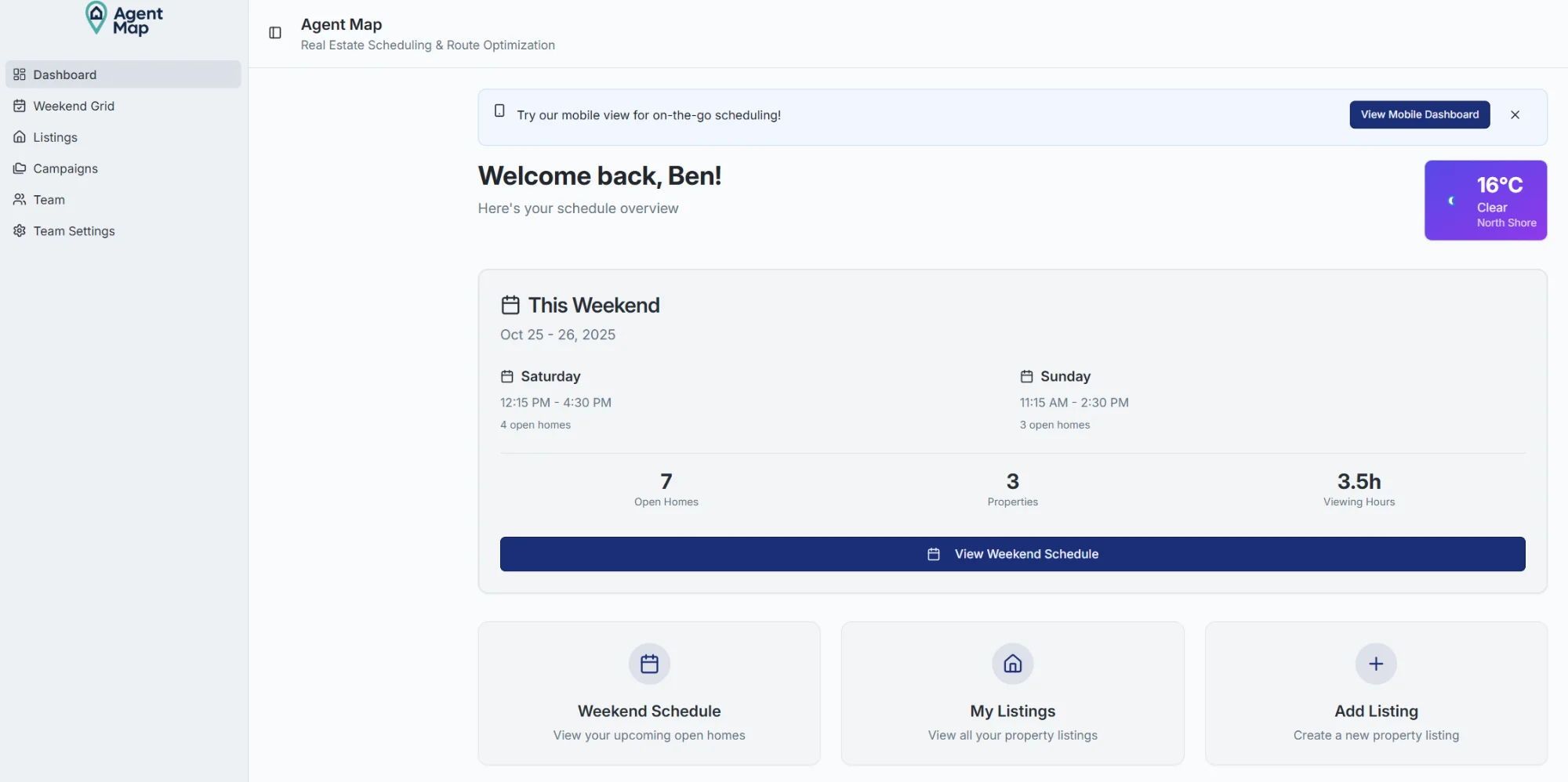Click the 16°C weather widget
1568x782 pixels.
tap(1485, 201)
